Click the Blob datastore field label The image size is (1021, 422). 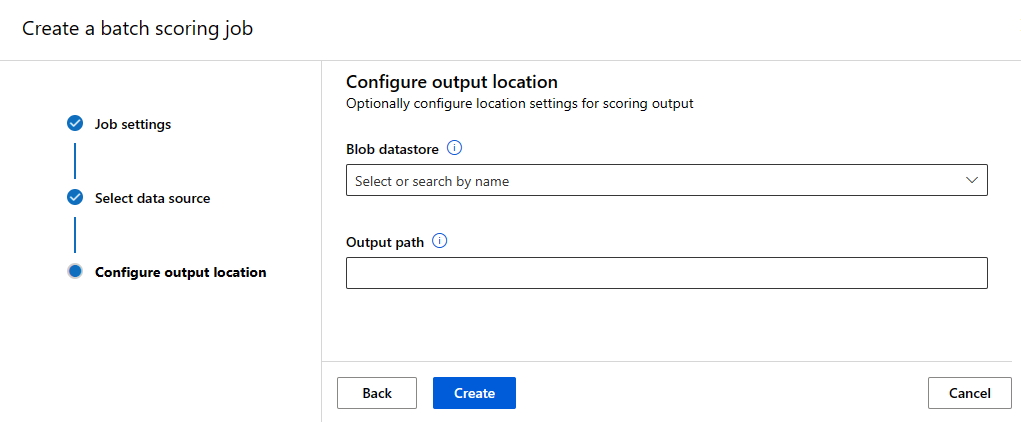394,149
